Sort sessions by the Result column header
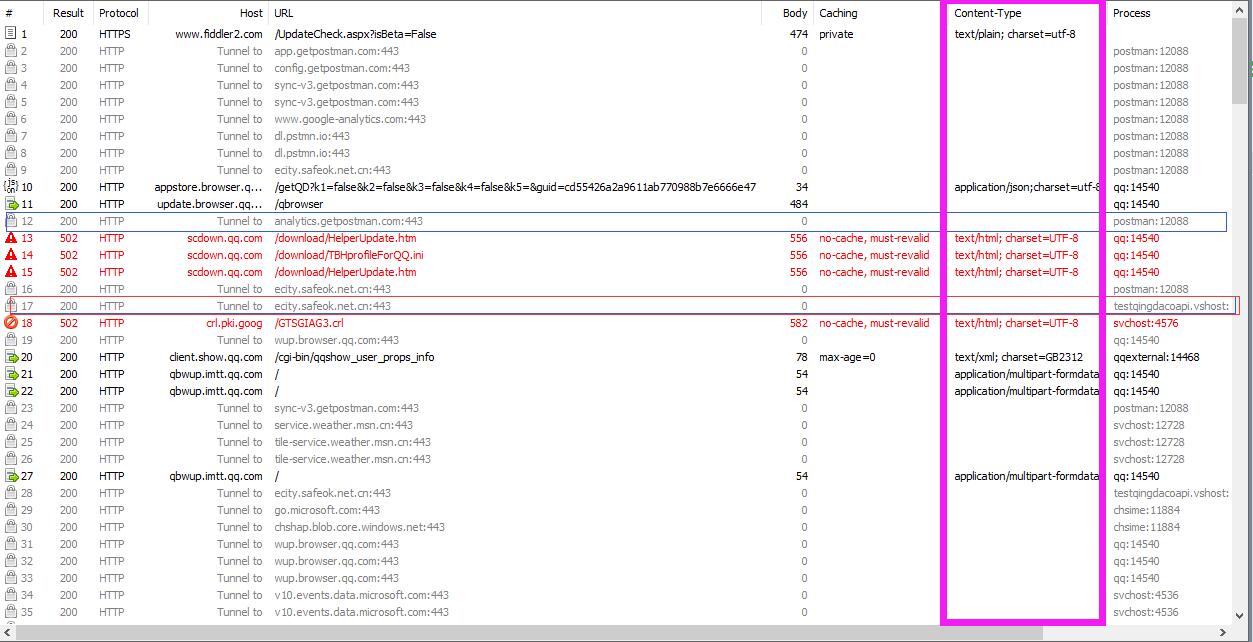This screenshot has height=642, width=1253. tap(68, 13)
